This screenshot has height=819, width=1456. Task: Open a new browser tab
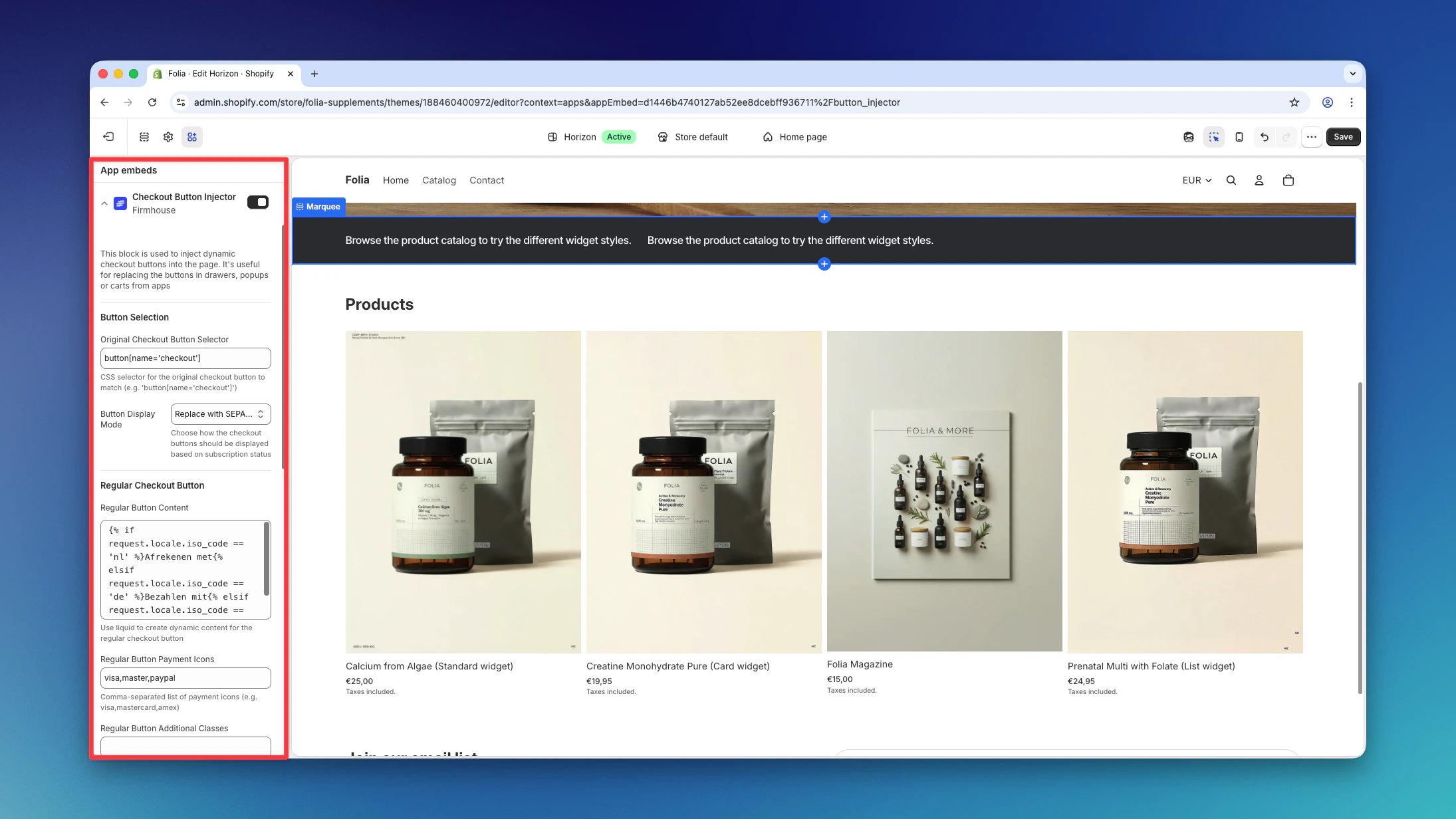[x=314, y=74]
